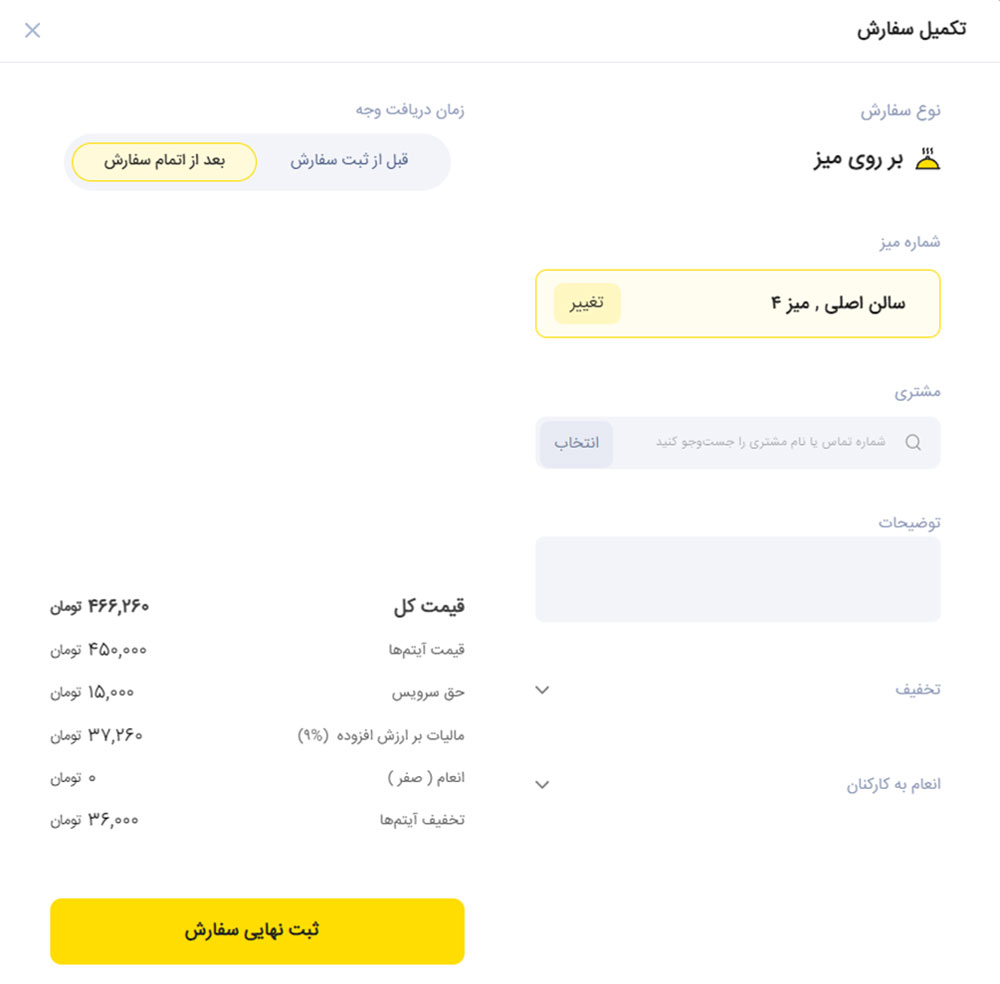Expand the انعام به کارکنان tip chevron
The width and height of the screenshot is (1000, 984).
click(542, 784)
